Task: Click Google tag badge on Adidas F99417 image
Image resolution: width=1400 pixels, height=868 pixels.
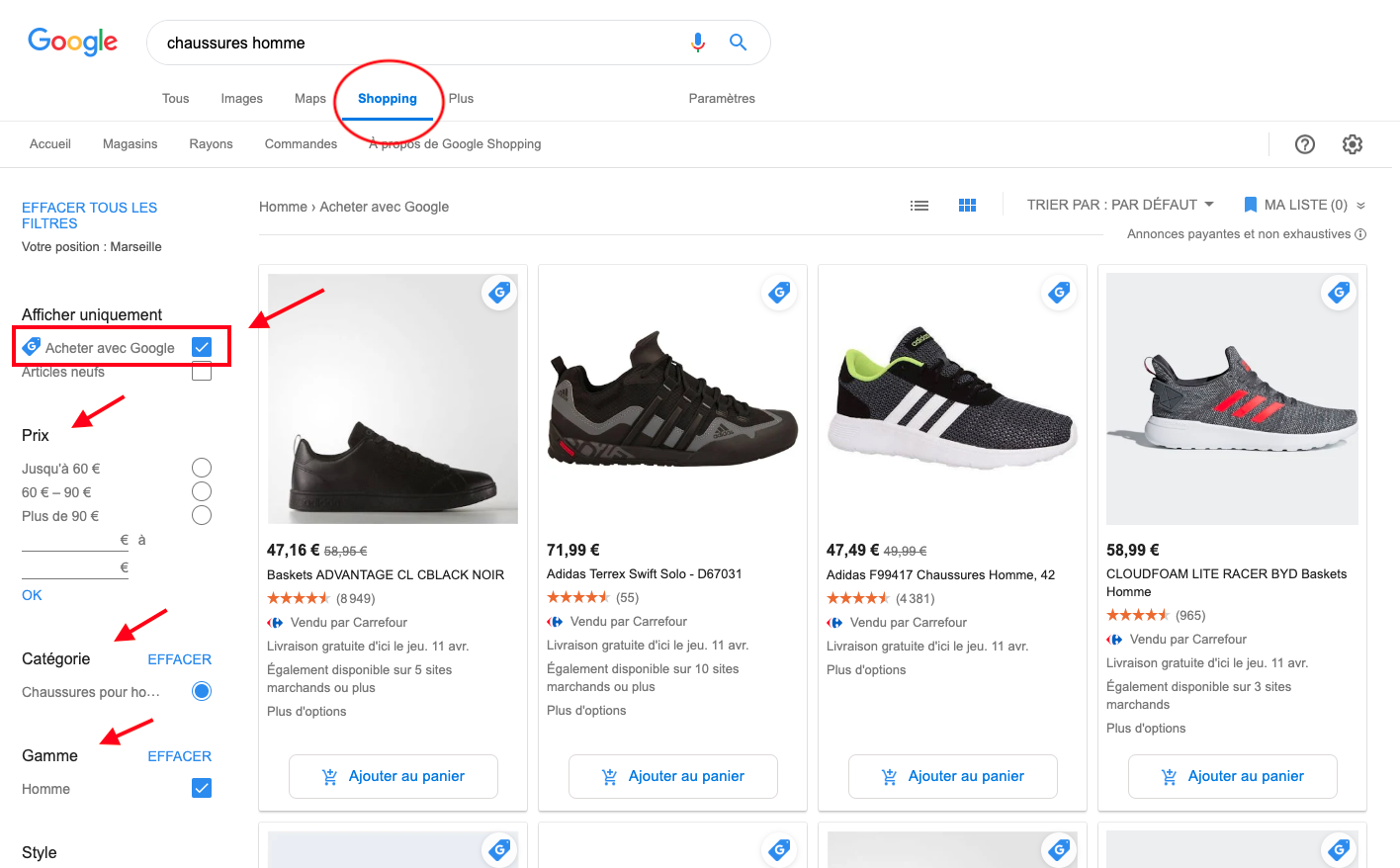Action: pyautogui.click(x=1059, y=293)
